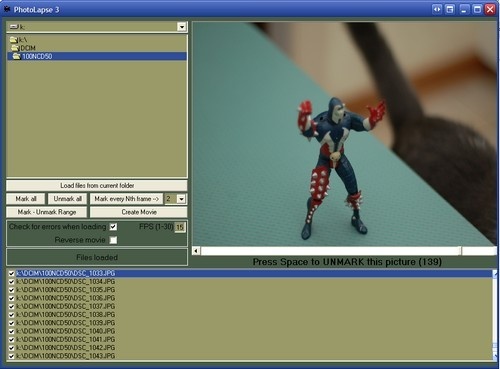500x369 pixels.
Task: Click the Mark all button
Action: tap(26, 199)
